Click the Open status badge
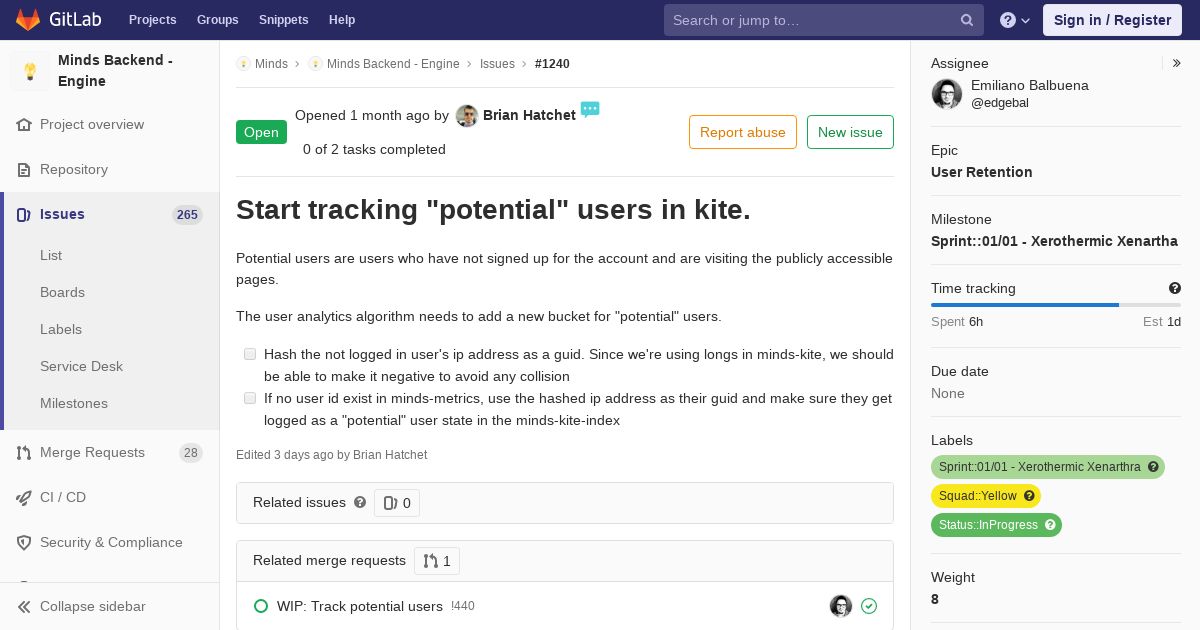The height and width of the screenshot is (630, 1200). click(x=261, y=132)
